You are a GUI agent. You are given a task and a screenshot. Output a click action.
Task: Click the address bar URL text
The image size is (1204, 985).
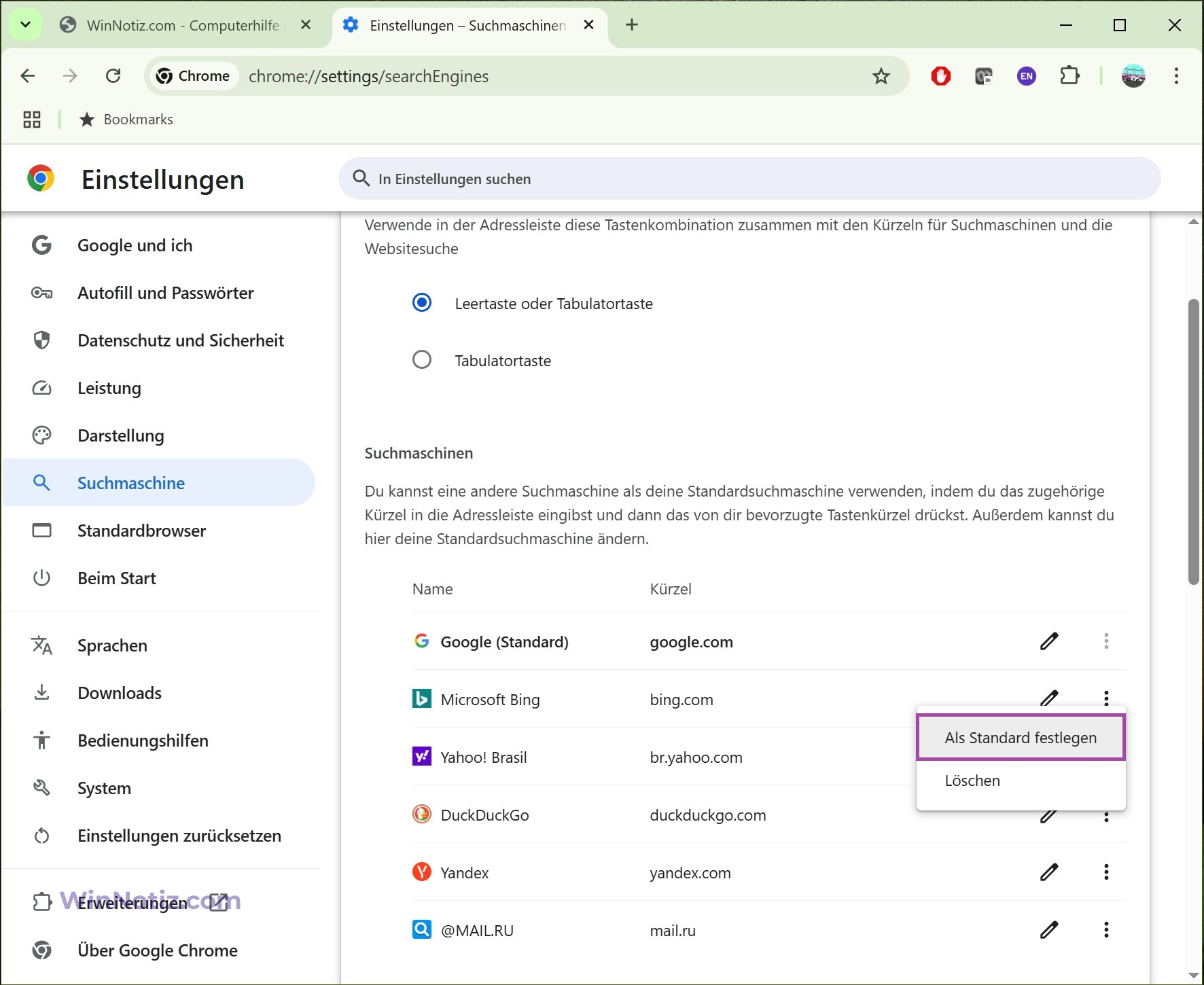point(368,76)
